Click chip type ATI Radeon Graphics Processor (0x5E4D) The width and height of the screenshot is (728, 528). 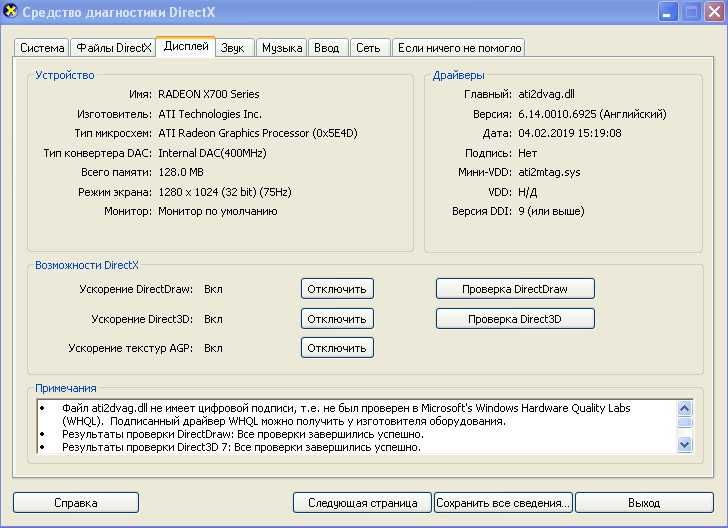[x=258, y=133]
